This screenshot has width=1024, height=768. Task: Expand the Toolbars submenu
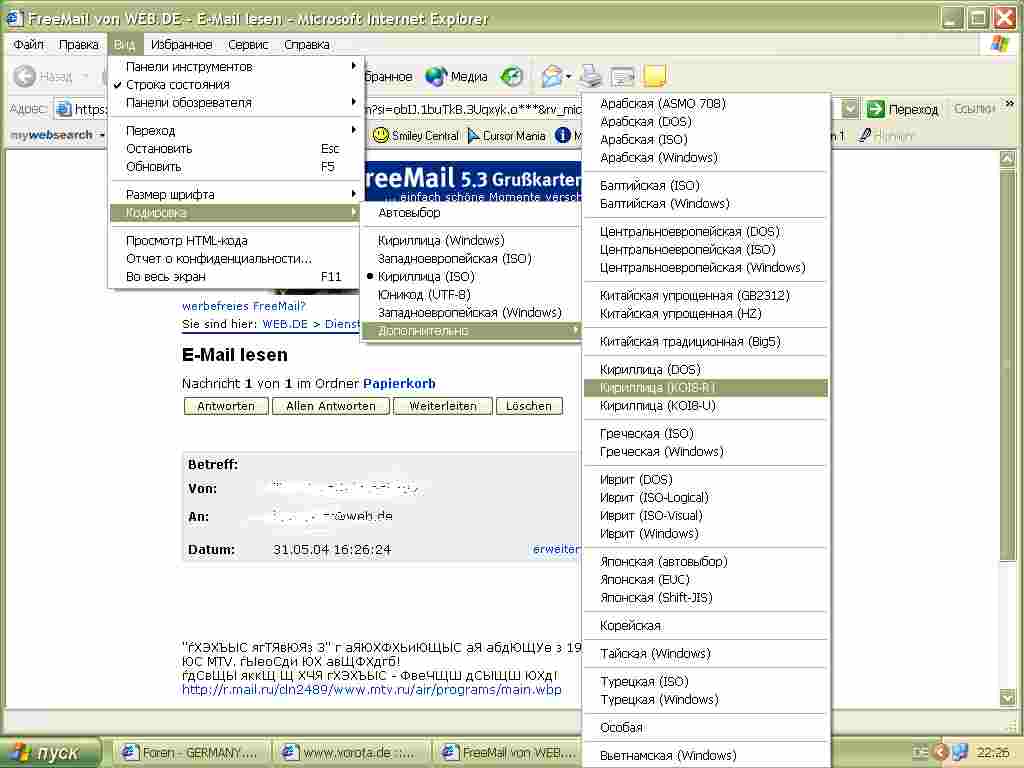tap(234, 67)
